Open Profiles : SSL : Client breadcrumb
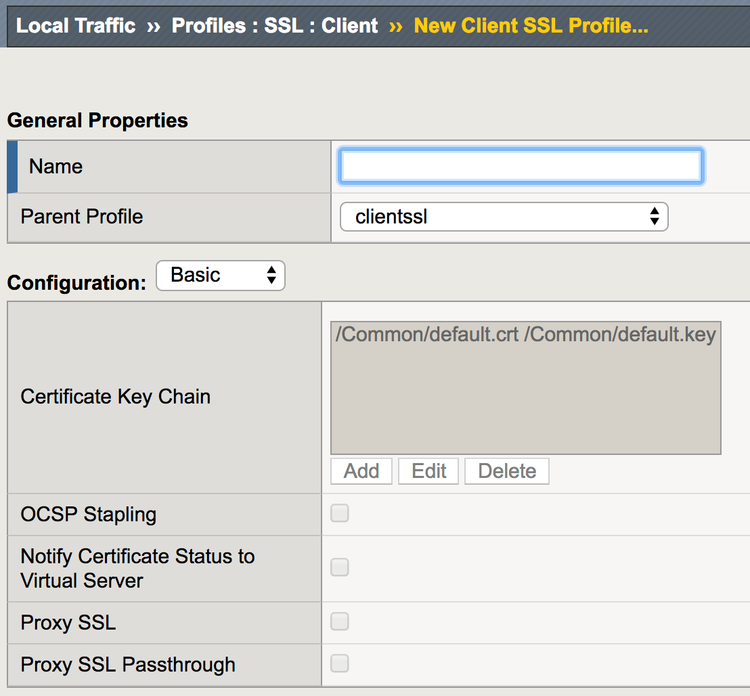Viewport: 750px width, 696px height. [x=274, y=25]
